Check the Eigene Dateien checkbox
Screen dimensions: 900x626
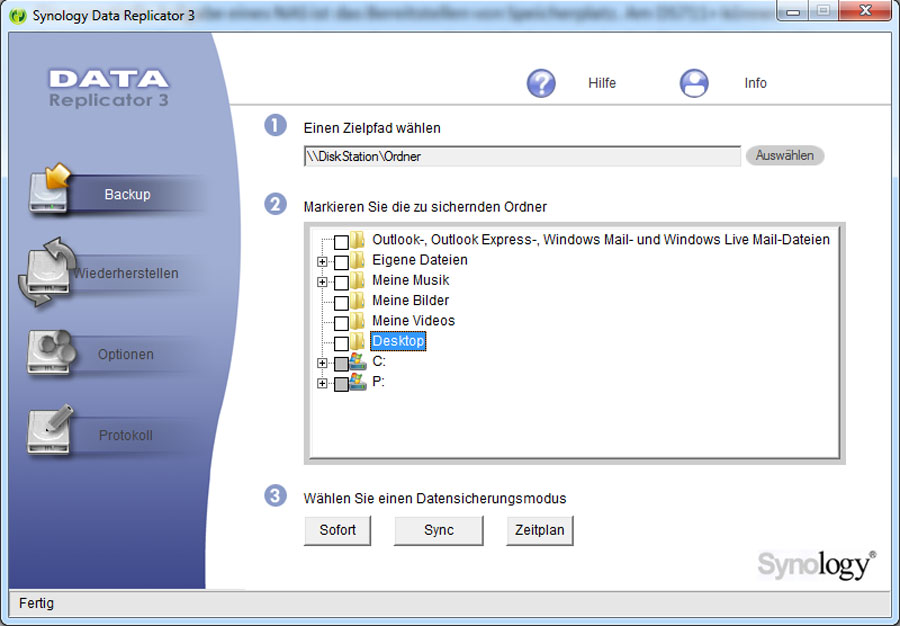(x=341, y=262)
